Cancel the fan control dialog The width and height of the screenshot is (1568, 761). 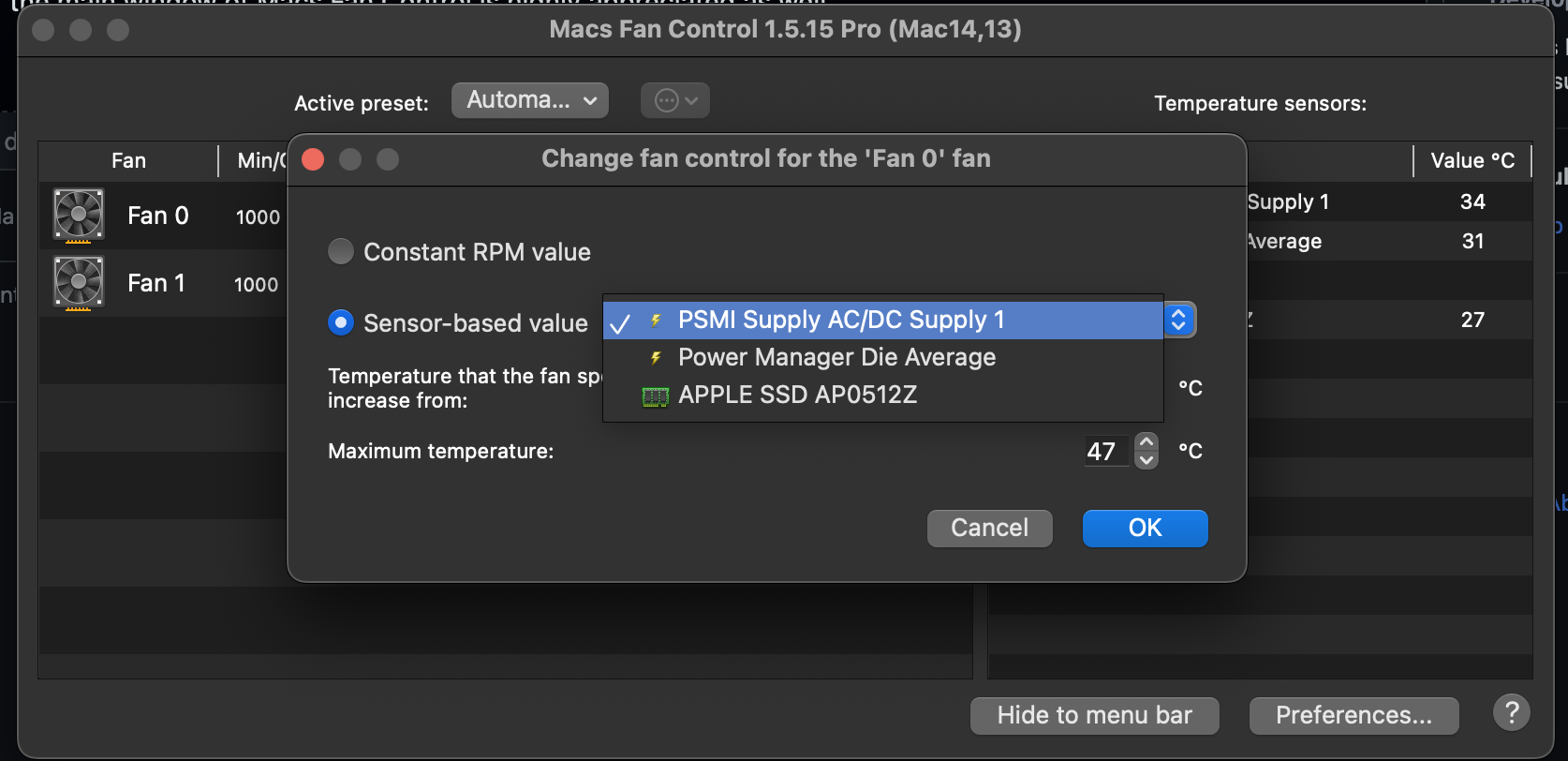pyautogui.click(x=989, y=528)
